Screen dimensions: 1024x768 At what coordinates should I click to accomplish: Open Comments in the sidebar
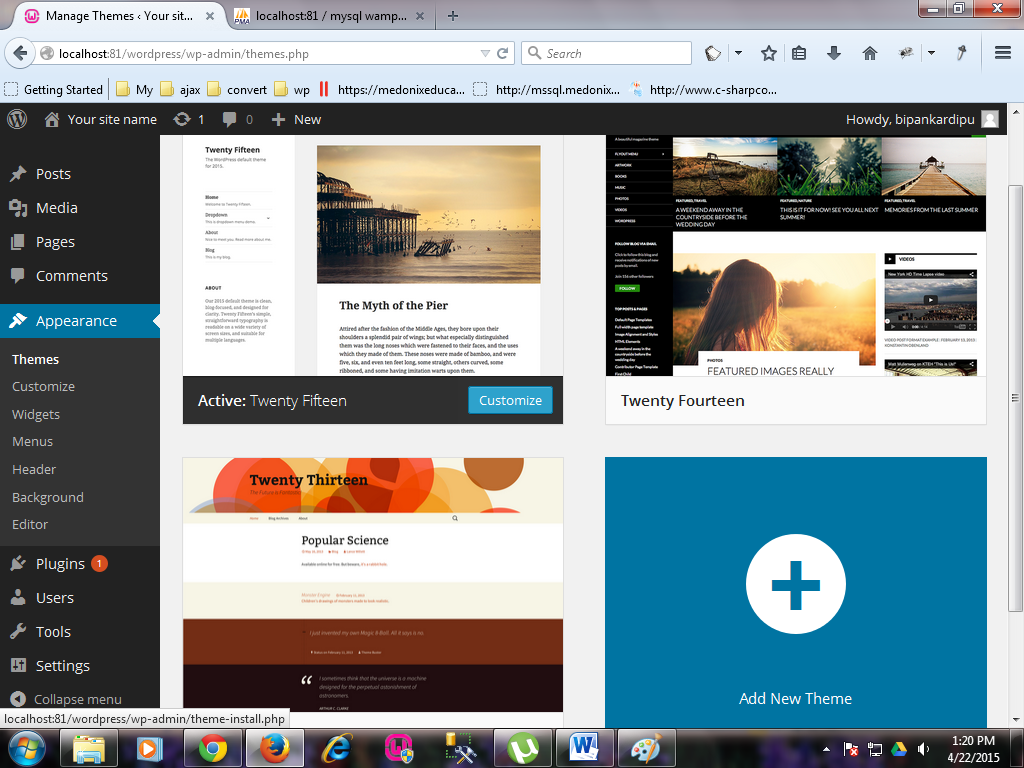click(x=72, y=276)
